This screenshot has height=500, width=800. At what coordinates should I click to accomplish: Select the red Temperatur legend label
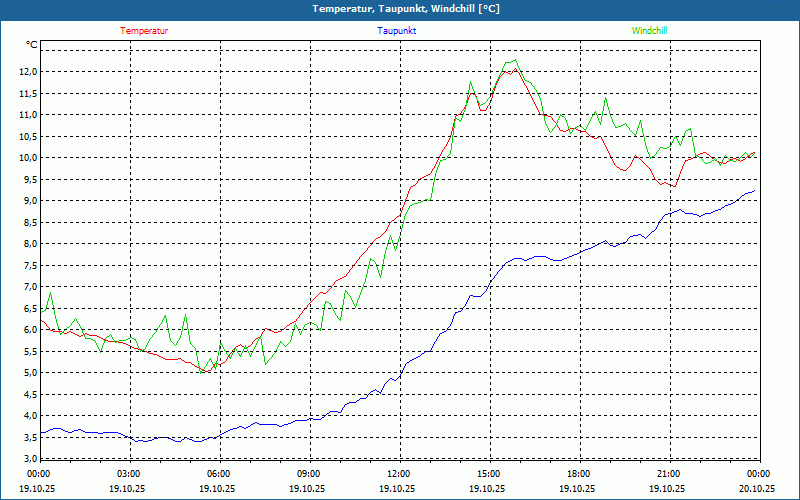(x=144, y=31)
